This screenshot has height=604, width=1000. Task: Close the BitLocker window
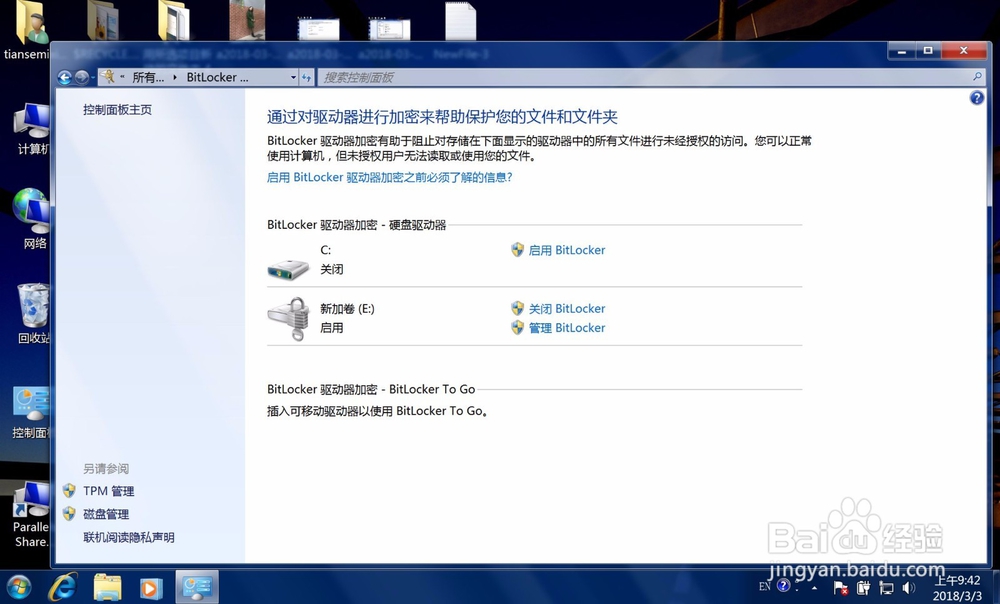click(964, 51)
